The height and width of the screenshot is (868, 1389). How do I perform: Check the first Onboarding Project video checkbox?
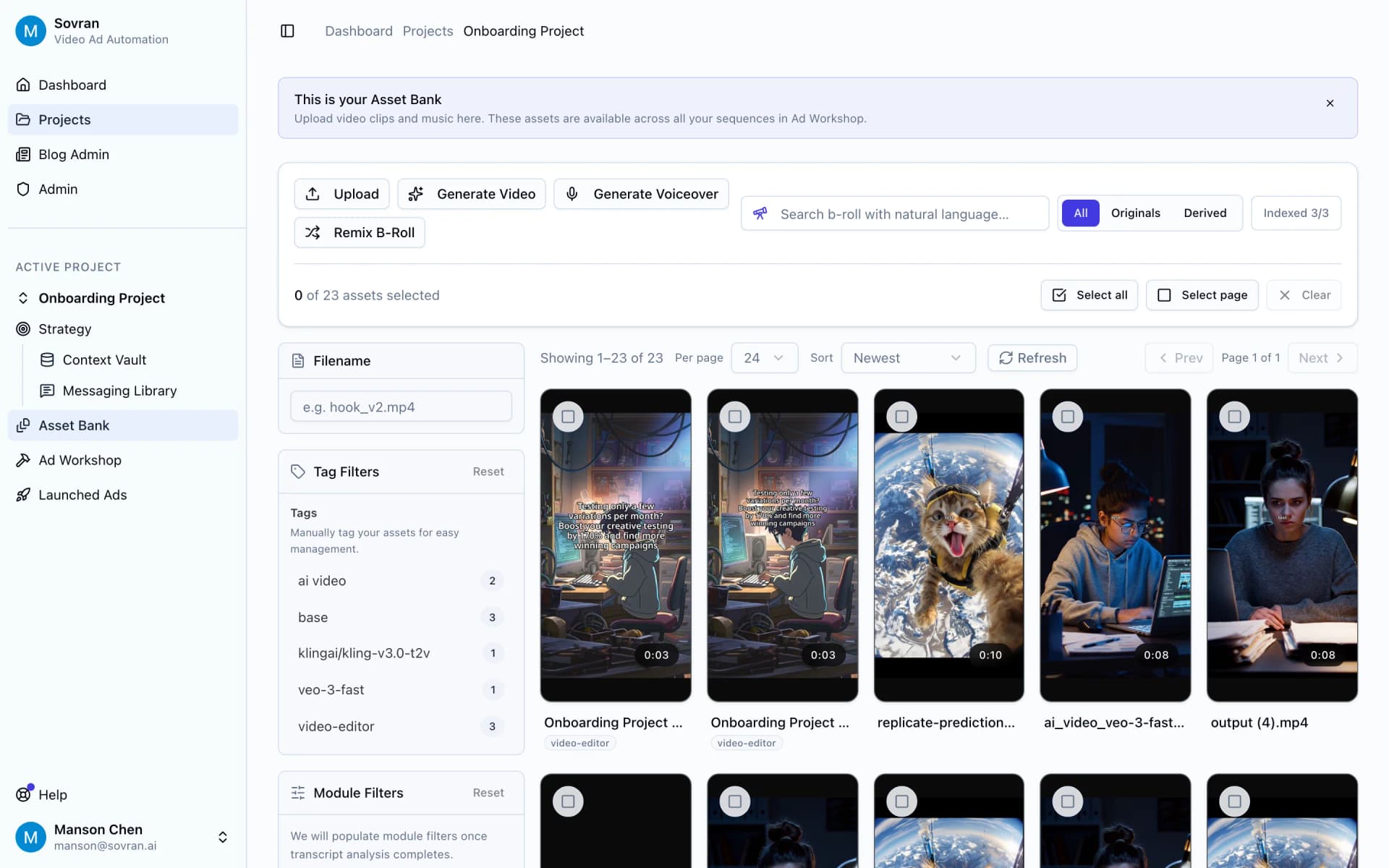568,416
